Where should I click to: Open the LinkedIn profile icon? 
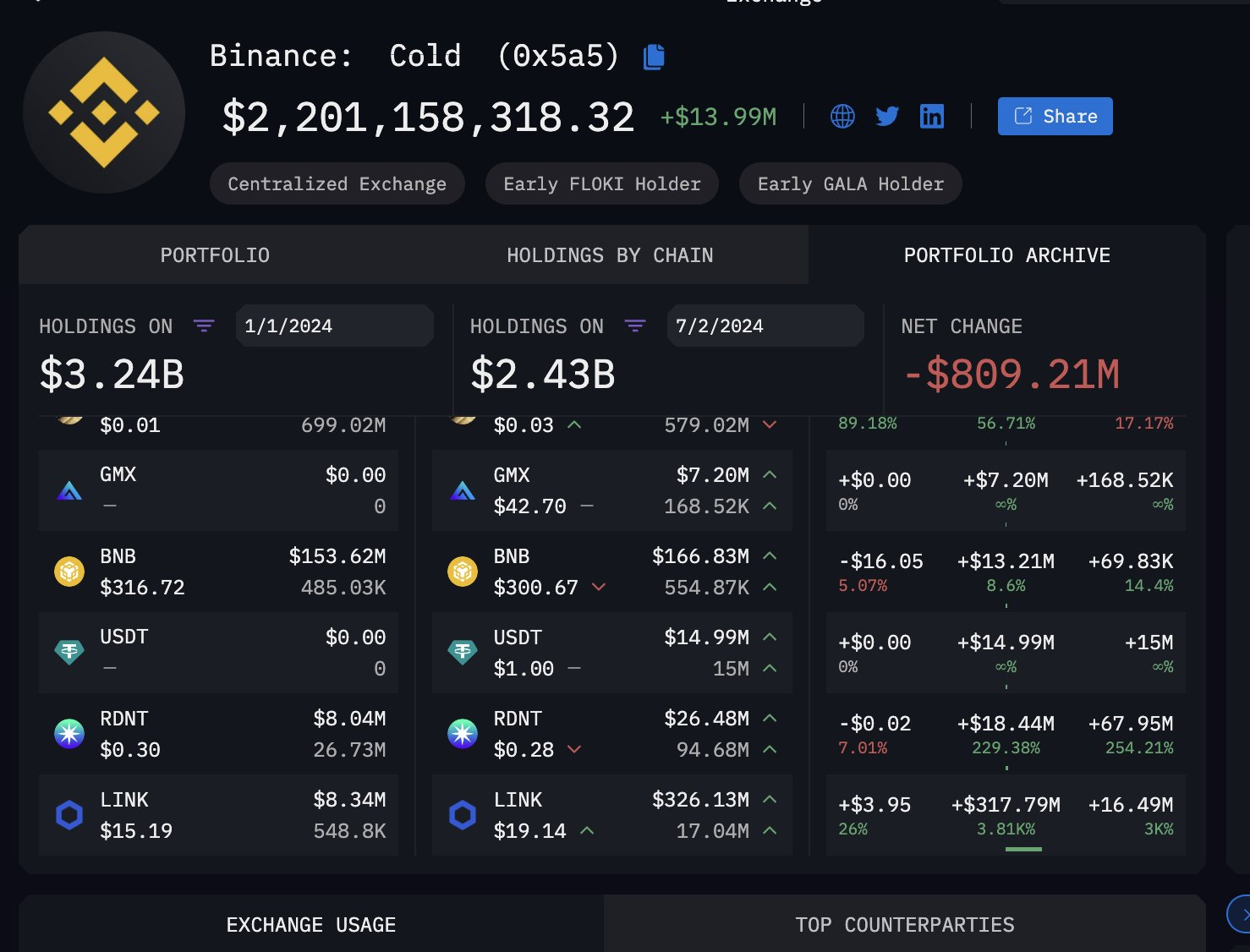[932, 116]
